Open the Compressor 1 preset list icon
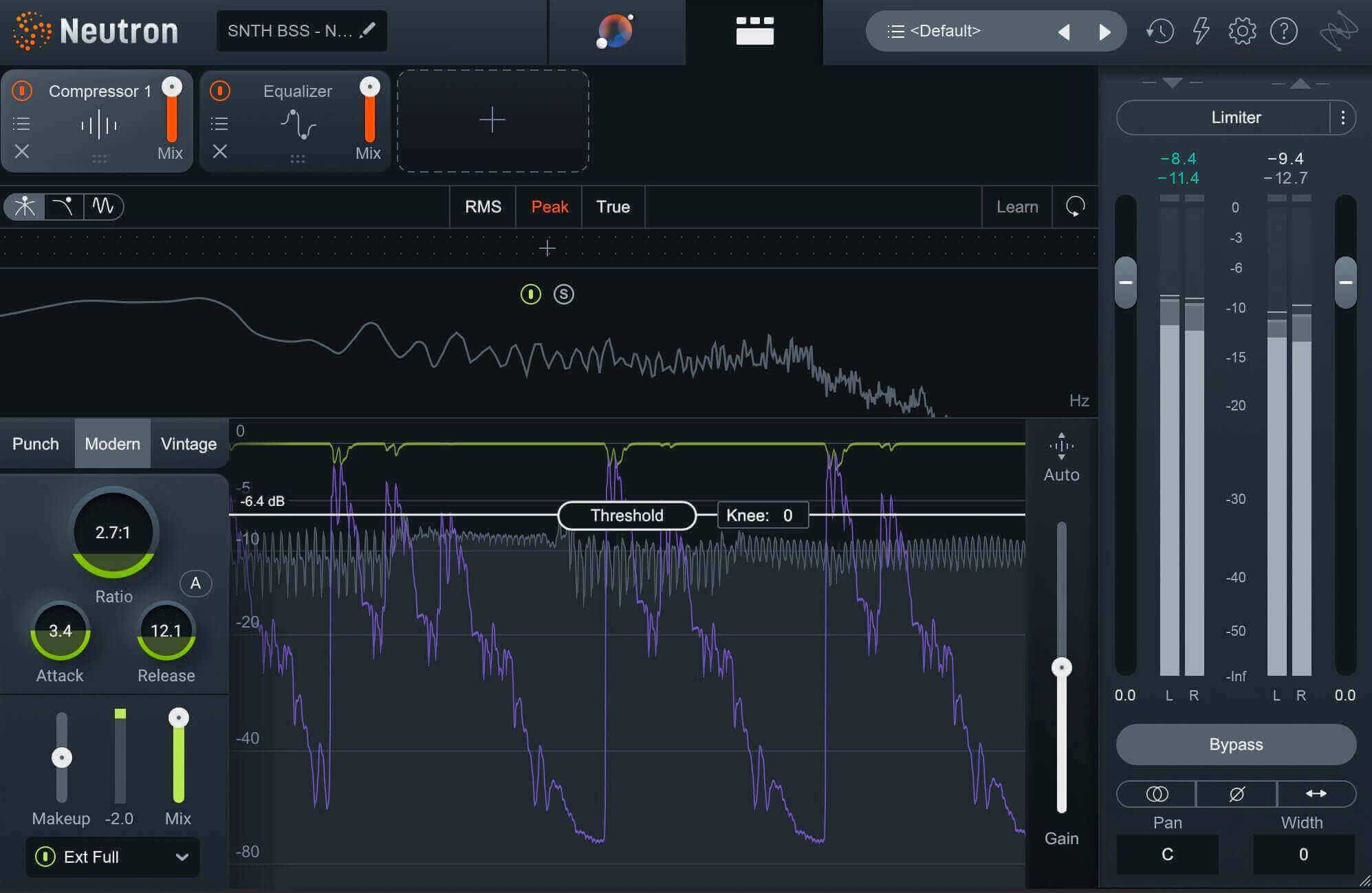 coord(21,124)
